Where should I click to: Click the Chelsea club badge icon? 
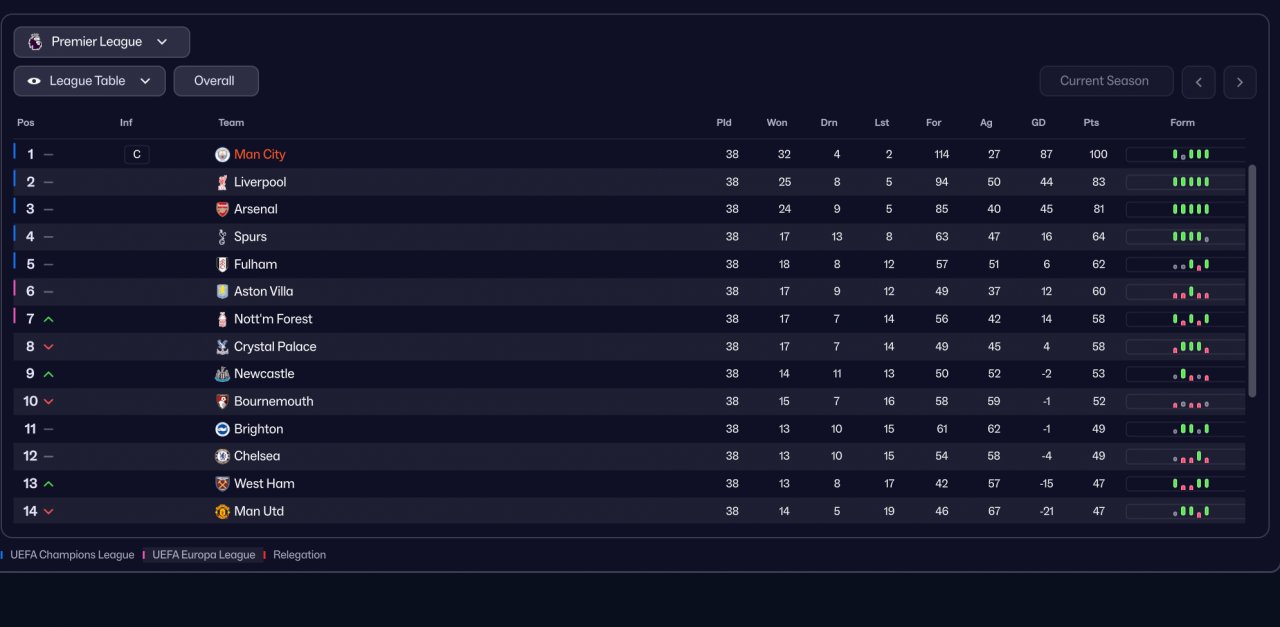coord(222,456)
